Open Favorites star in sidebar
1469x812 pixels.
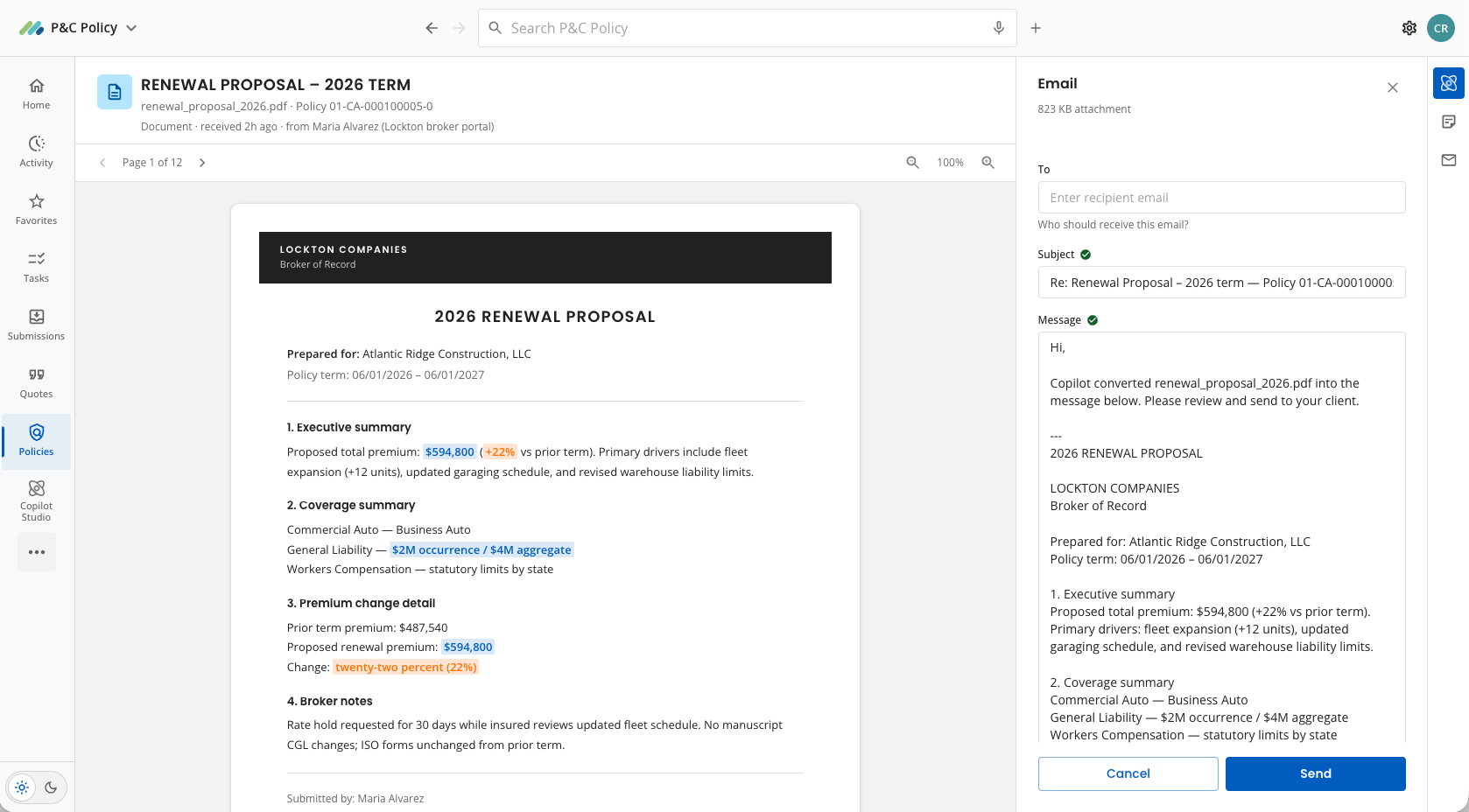tap(36, 210)
